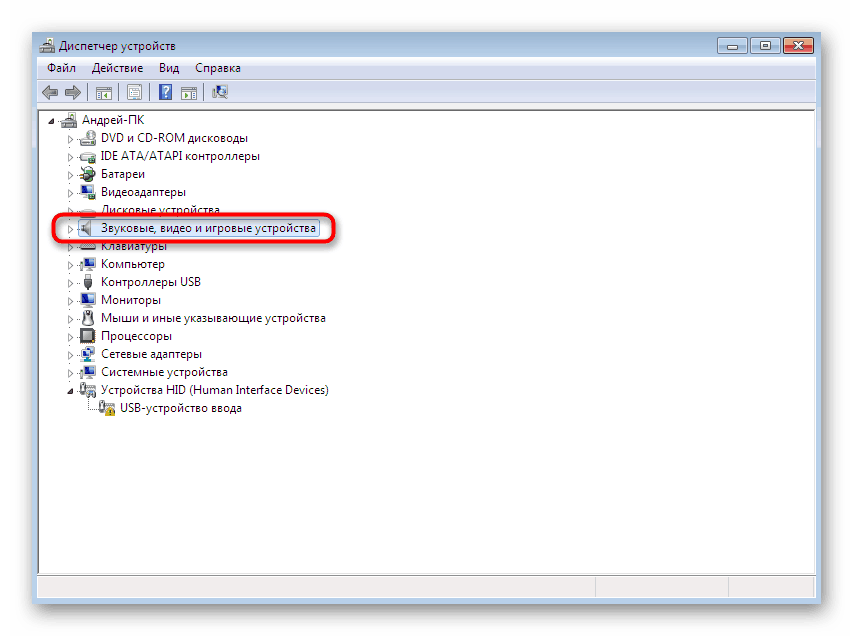Click the Компьютер category icon
Screen dimensions: 853x636
[88, 264]
